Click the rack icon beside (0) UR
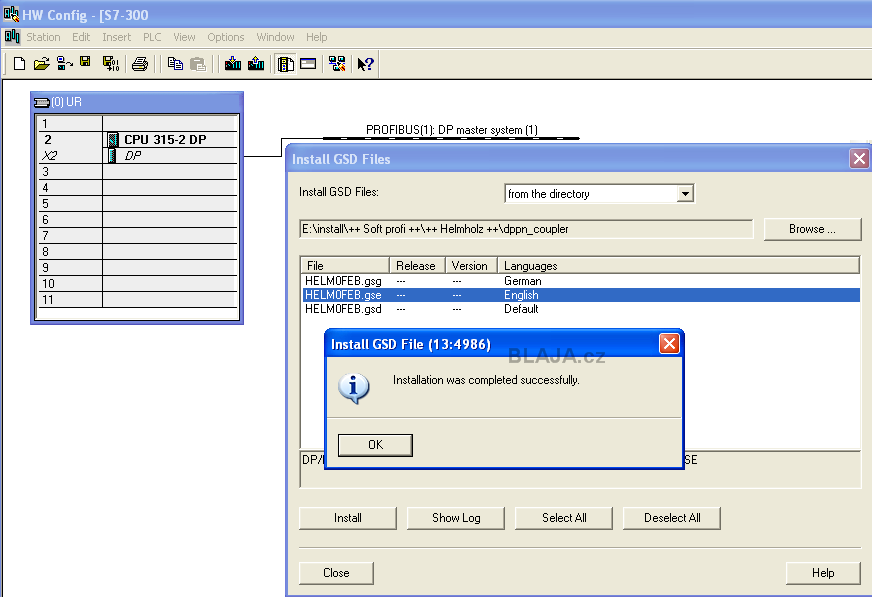This screenshot has height=597, width=872. coord(42,102)
